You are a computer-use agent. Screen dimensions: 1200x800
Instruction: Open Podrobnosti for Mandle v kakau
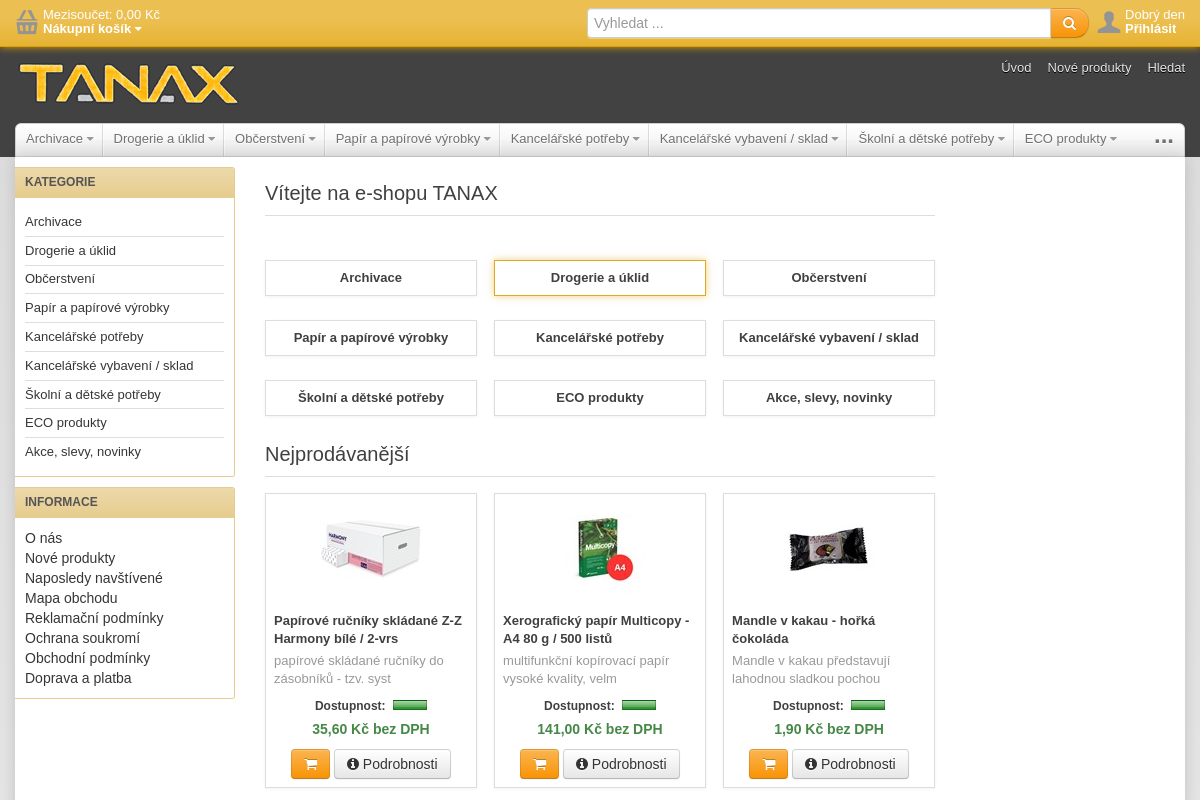850,764
